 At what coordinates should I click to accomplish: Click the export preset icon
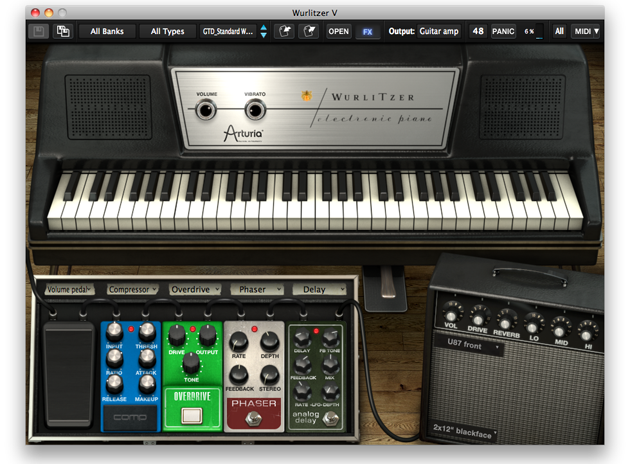coord(309,31)
